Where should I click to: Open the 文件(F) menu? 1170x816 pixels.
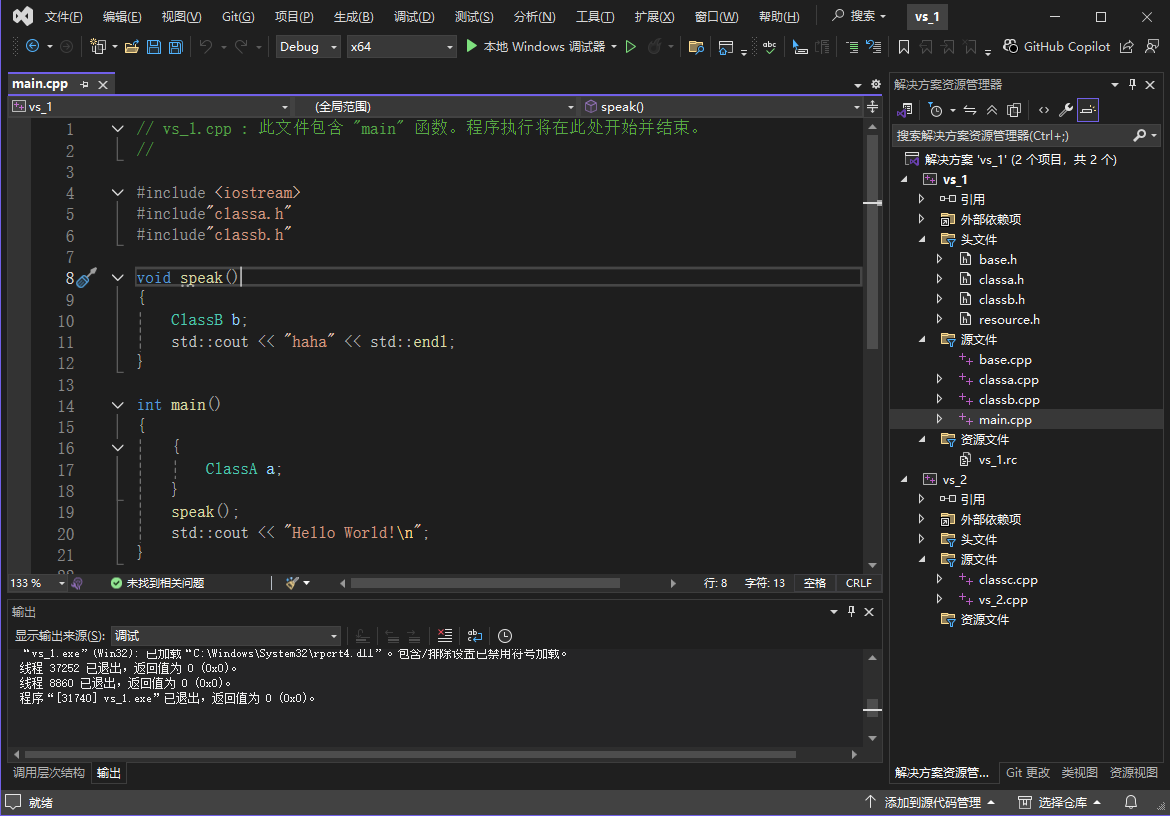[63, 16]
